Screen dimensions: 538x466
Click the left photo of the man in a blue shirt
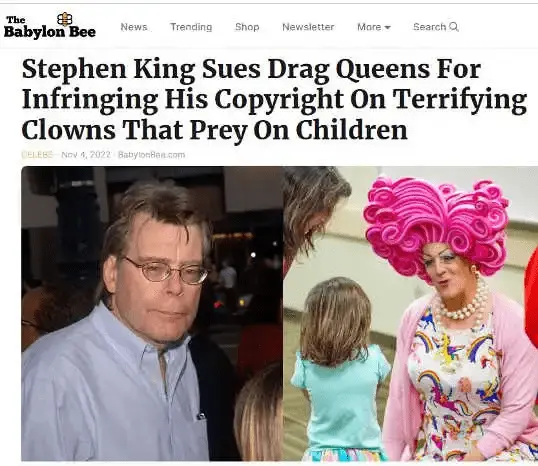pyautogui.click(x=152, y=314)
